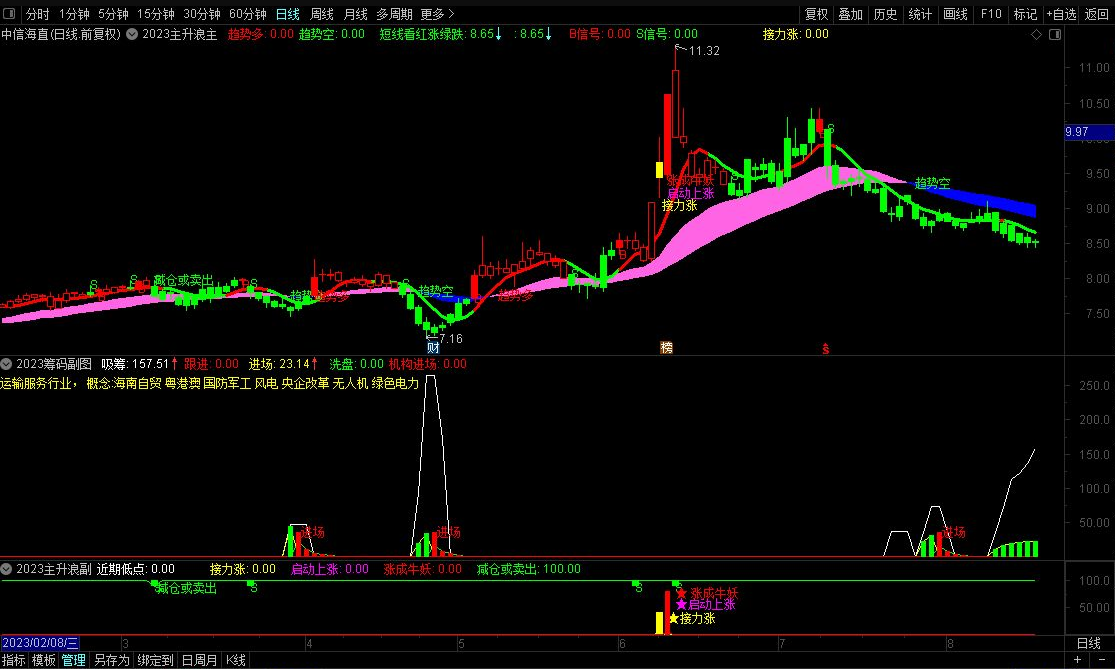
Task: Select the 60分钟 timeframe tab
Action: click(x=247, y=14)
